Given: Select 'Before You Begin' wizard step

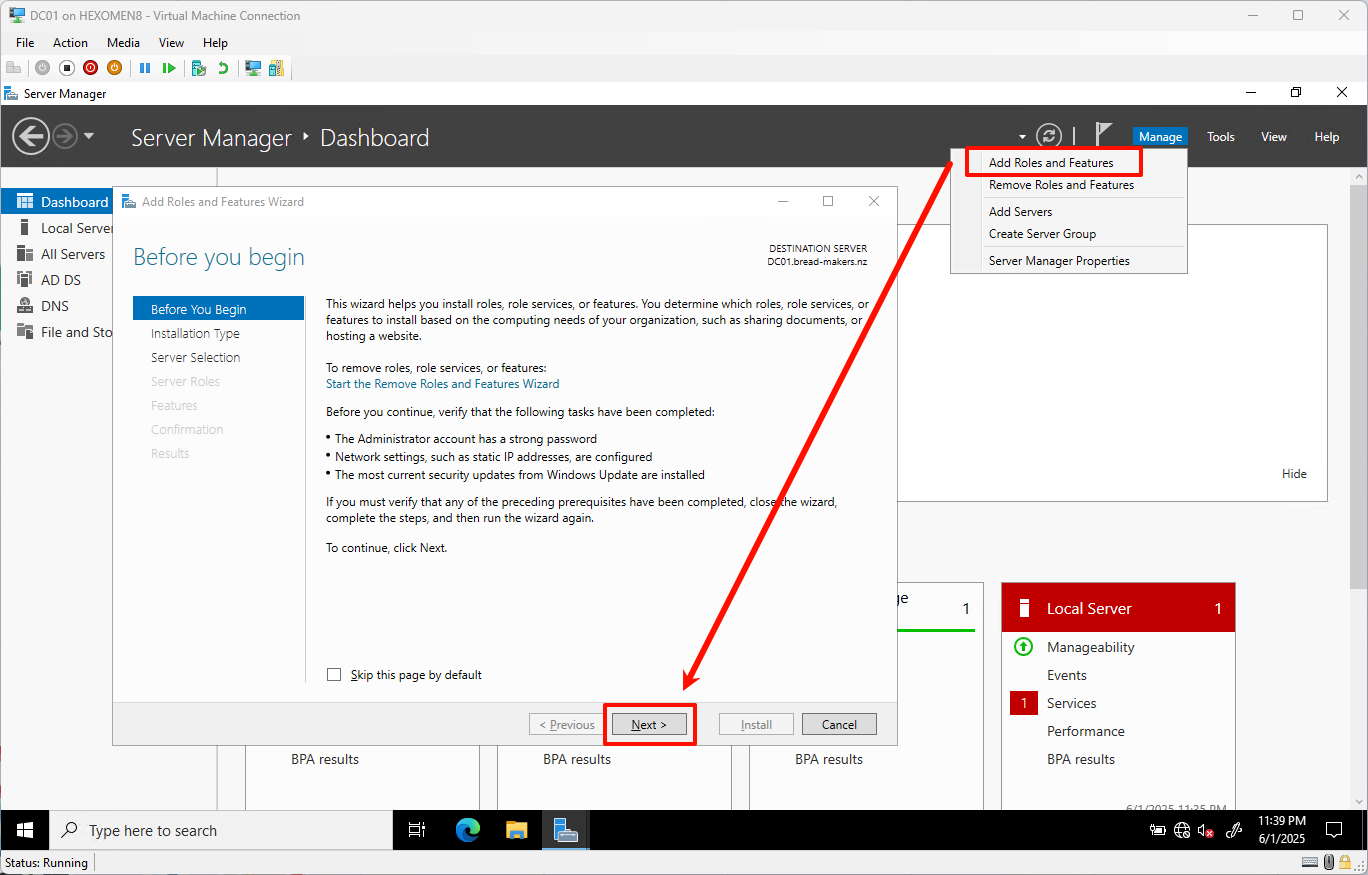Looking at the screenshot, I should pyautogui.click(x=218, y=309).
